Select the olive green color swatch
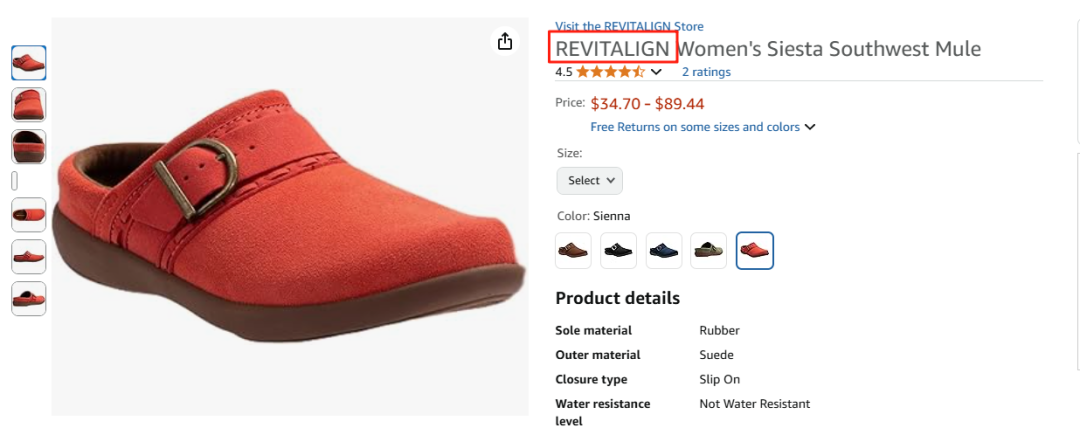 pyautogui.click(x=709, y=250)
